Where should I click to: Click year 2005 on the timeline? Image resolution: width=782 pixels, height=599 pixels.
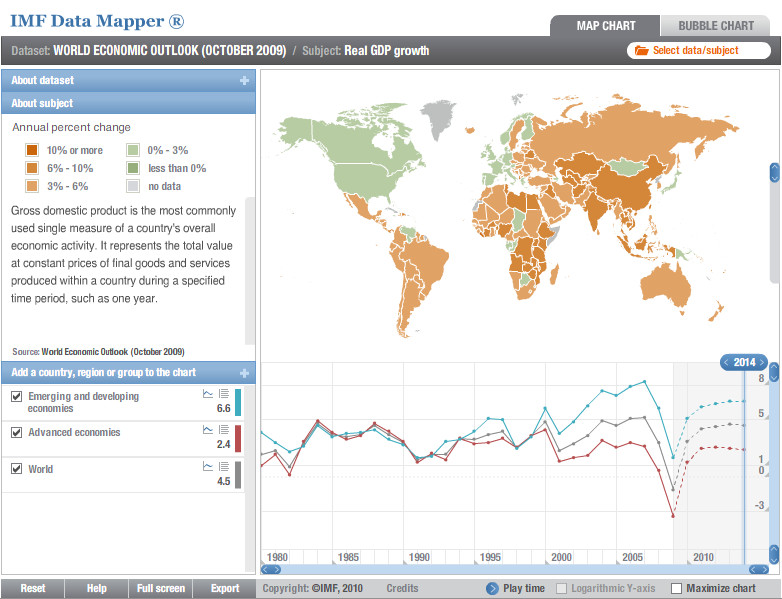tap(632, 557)
